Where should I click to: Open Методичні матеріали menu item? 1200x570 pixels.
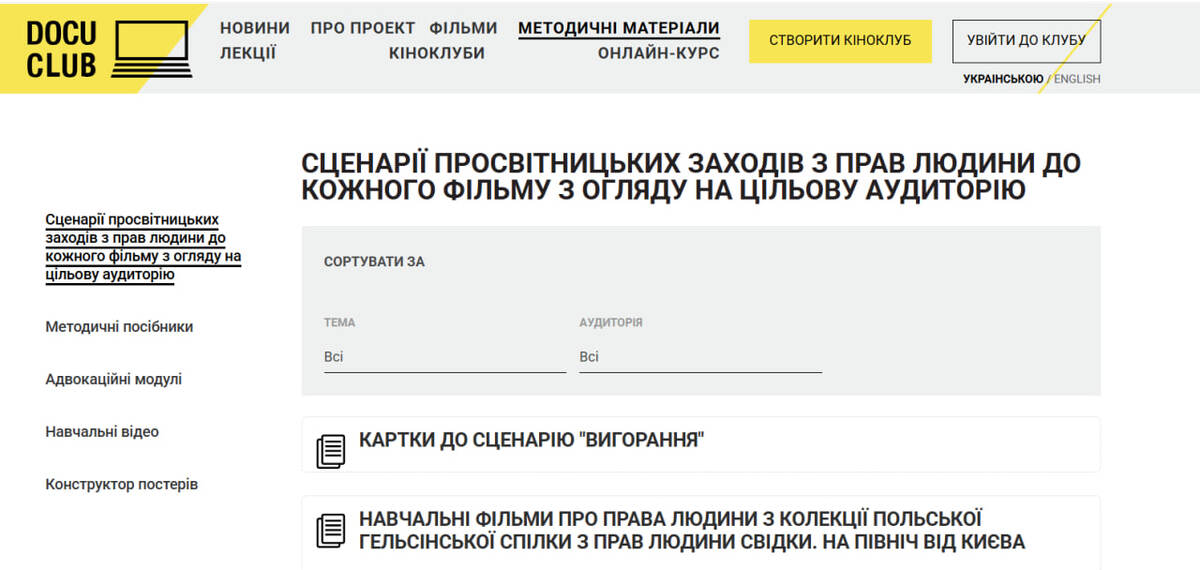pos(619,28)
